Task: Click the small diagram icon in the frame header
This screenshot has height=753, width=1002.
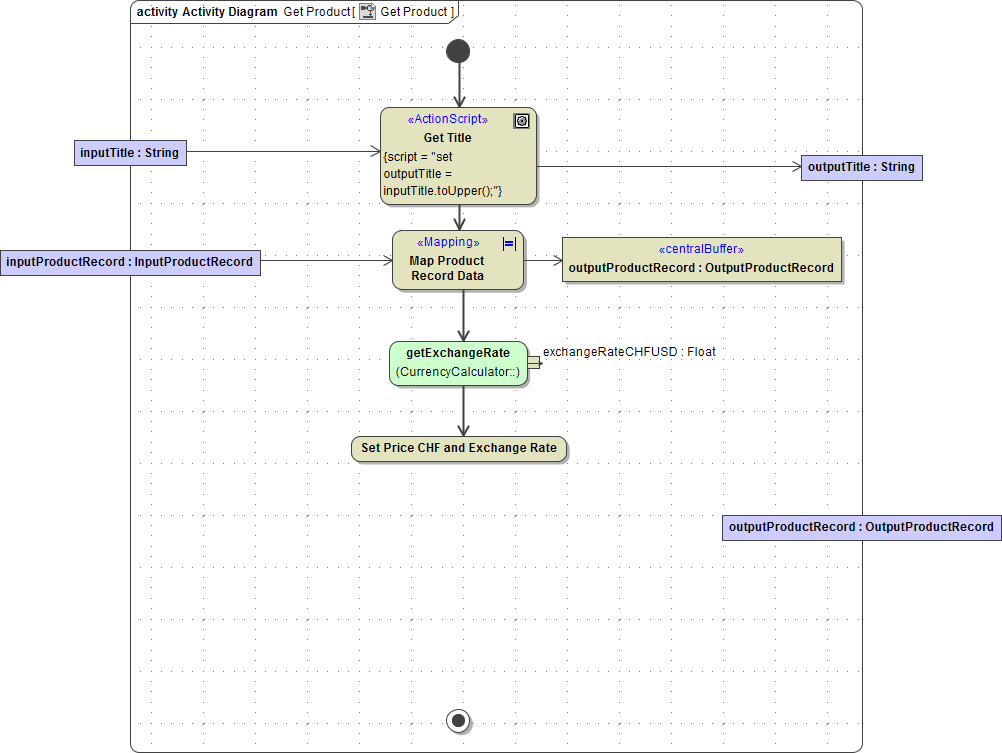Action: [368, 11]
